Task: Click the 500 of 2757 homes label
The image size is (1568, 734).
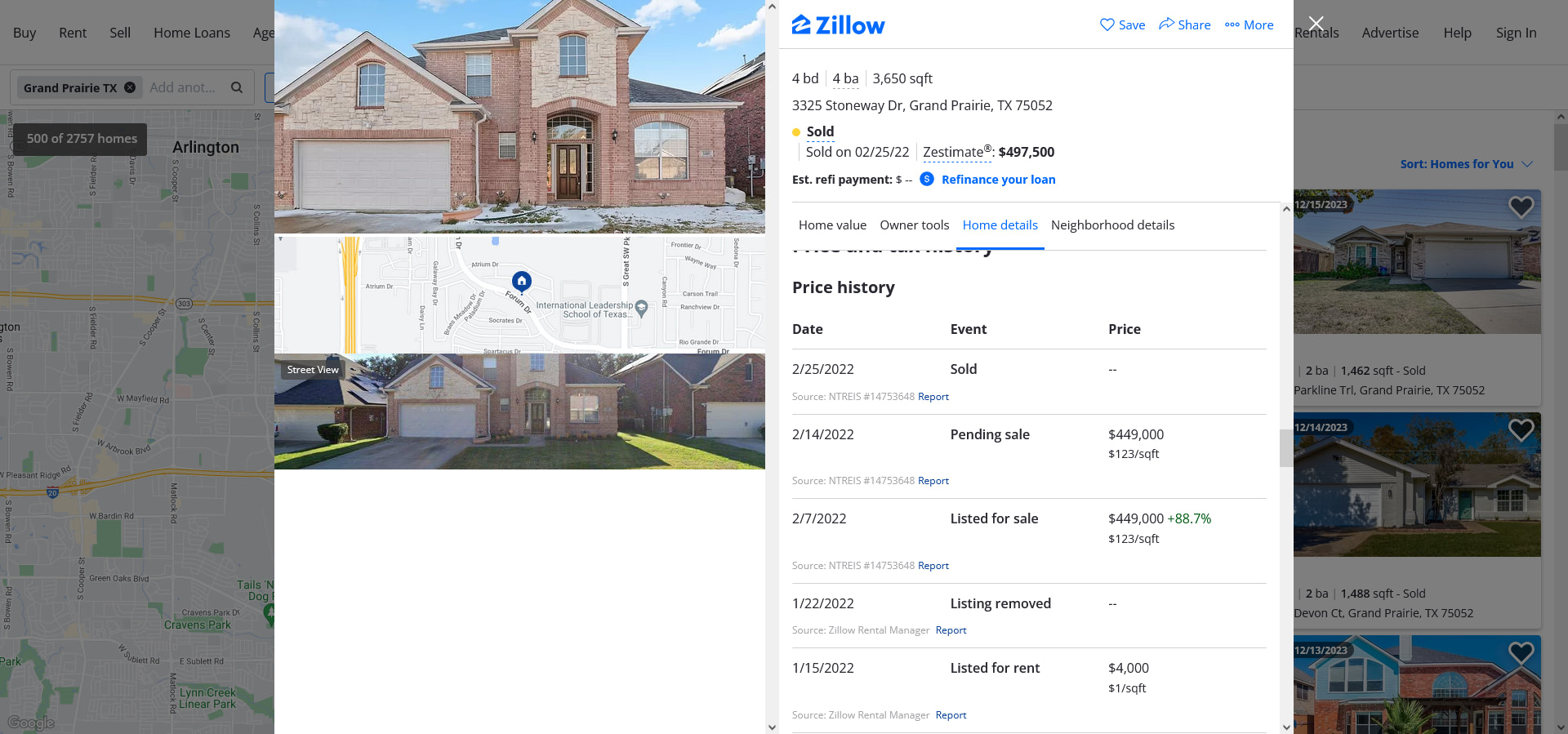Action: pyautogui.click(x=82, y=139)
